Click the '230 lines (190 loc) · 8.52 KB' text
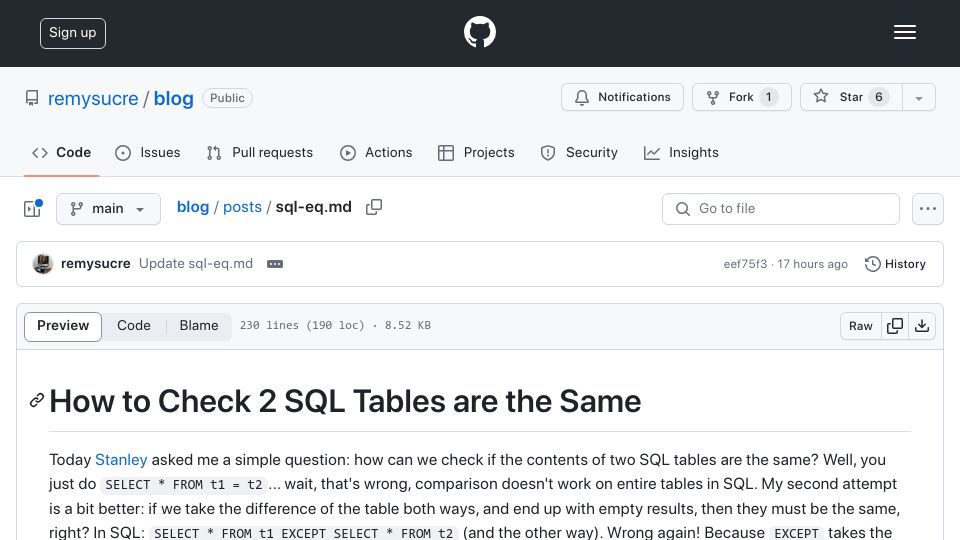Screen dimensions: 960x540 tap(336, 326)
